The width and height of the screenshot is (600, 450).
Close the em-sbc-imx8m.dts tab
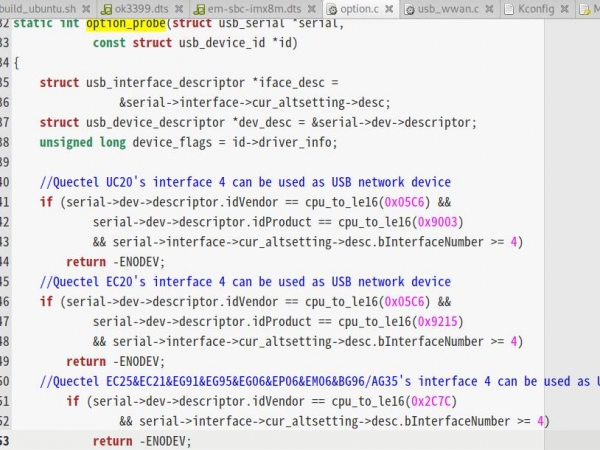click(309, 9)
